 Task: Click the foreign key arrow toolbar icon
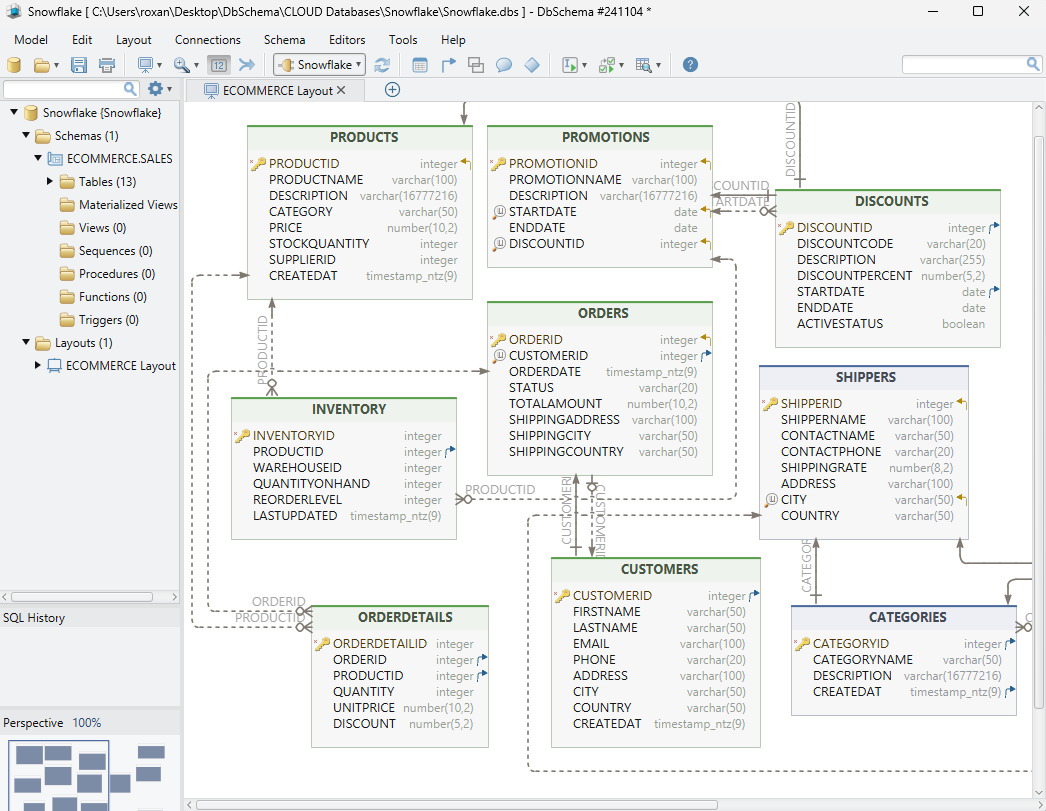[x=448, y=64]
